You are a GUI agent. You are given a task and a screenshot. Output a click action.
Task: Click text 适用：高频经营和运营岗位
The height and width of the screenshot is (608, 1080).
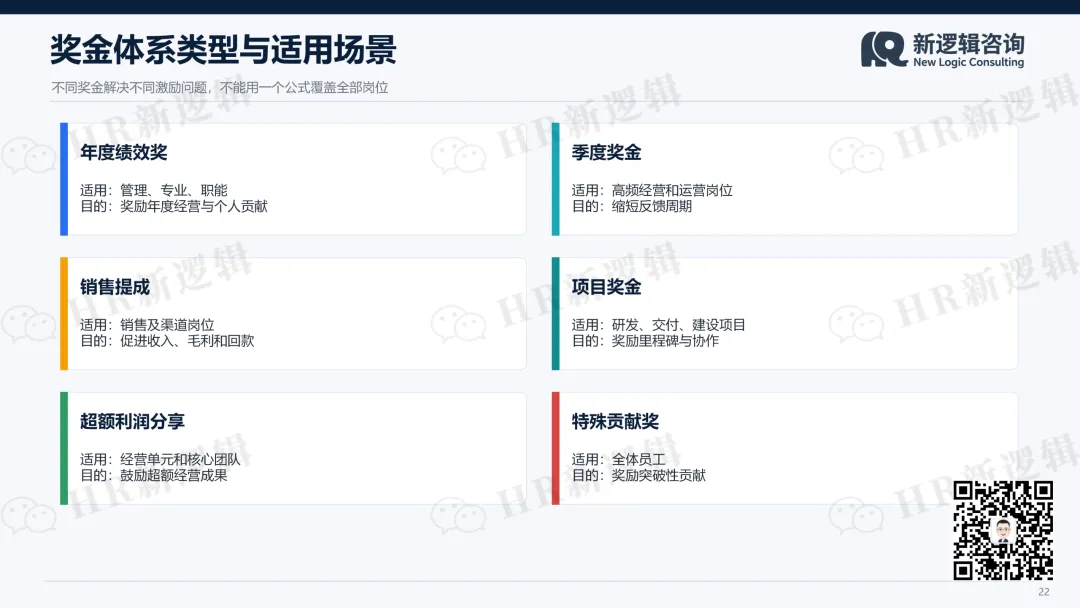coord(652,190)
